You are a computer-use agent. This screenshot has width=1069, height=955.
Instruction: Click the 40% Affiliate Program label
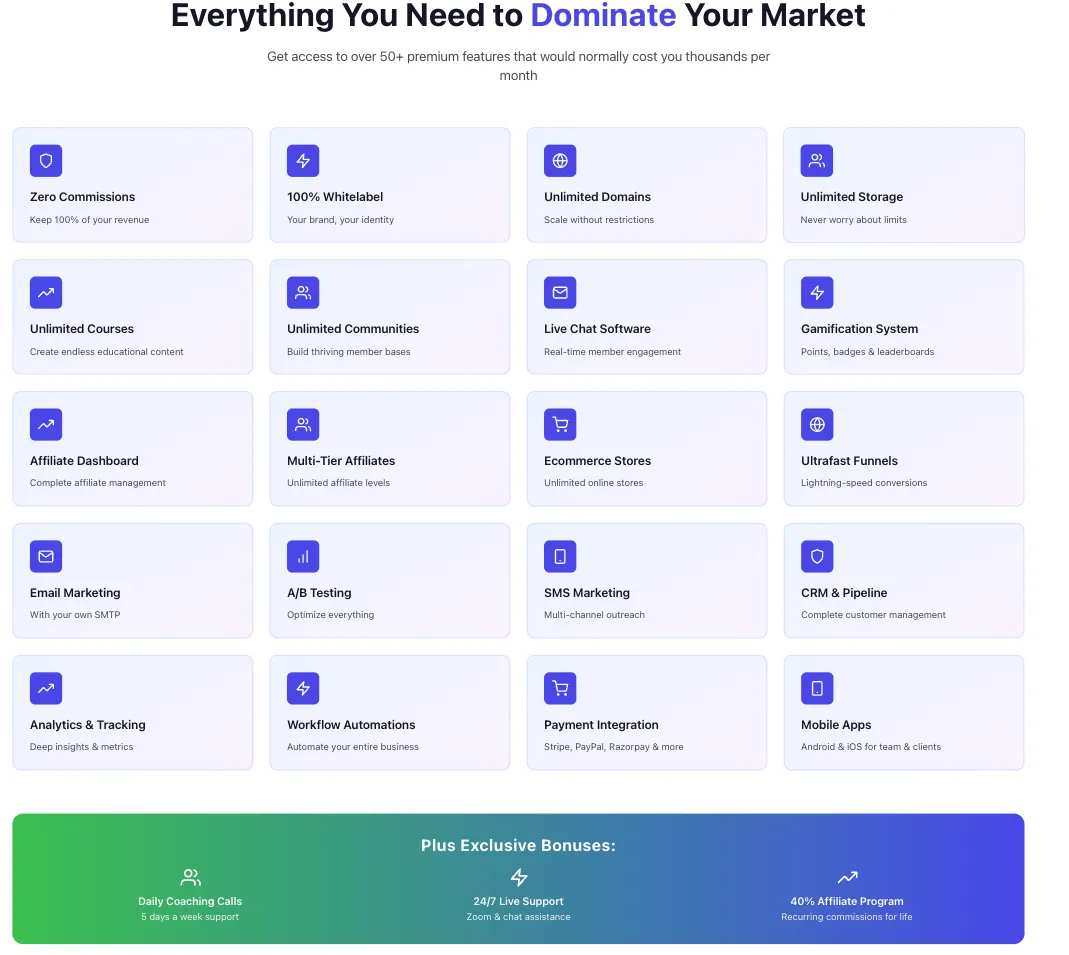pos(847,901)
